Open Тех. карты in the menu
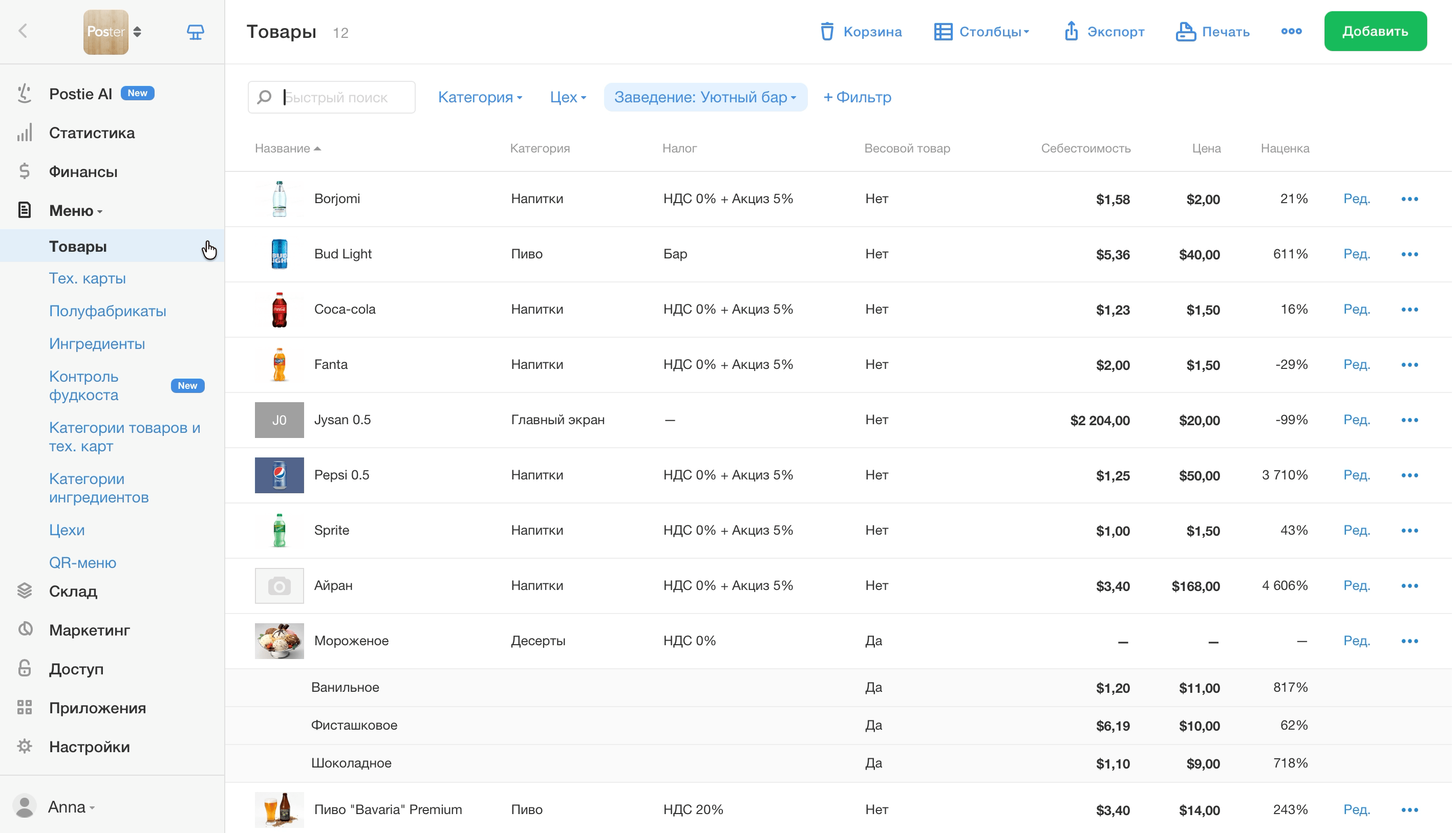 88,279
